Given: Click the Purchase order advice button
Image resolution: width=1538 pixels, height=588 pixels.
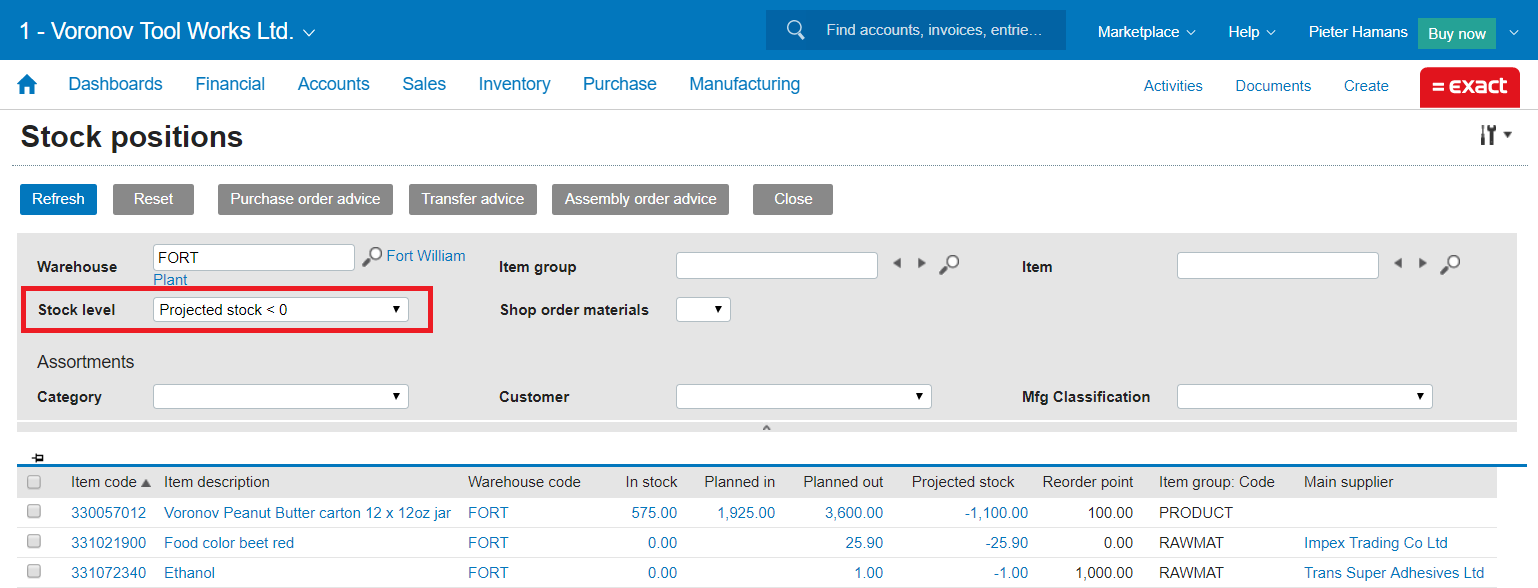Looking at the screenshot, I should 305,199.
